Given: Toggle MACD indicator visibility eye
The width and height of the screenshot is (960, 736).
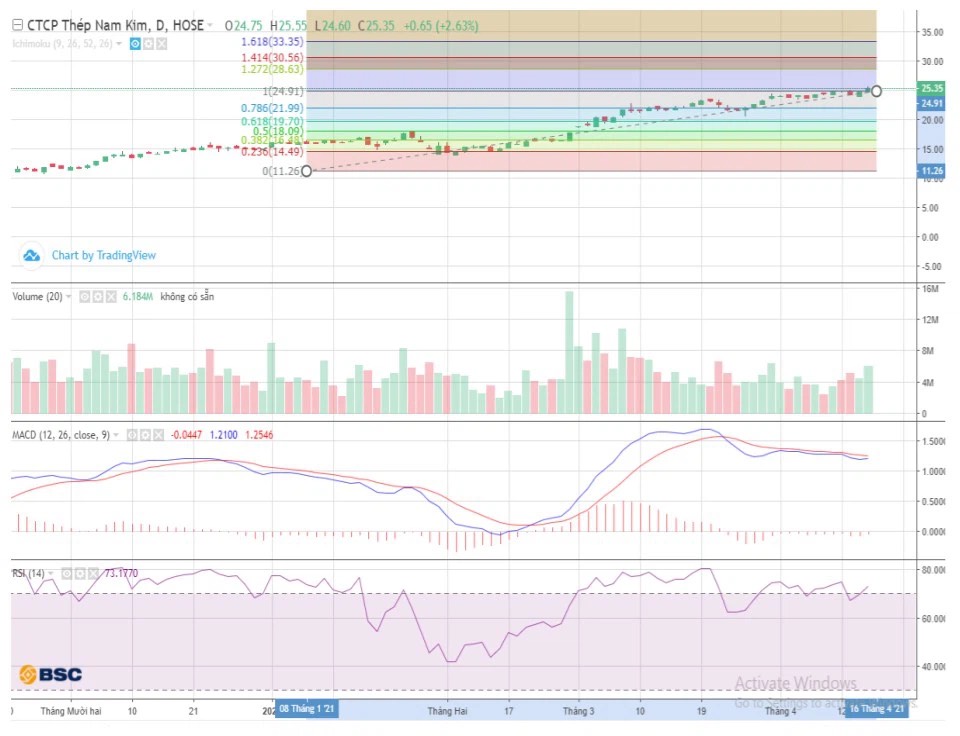Looking at the screenshot, I should (129, 435).
